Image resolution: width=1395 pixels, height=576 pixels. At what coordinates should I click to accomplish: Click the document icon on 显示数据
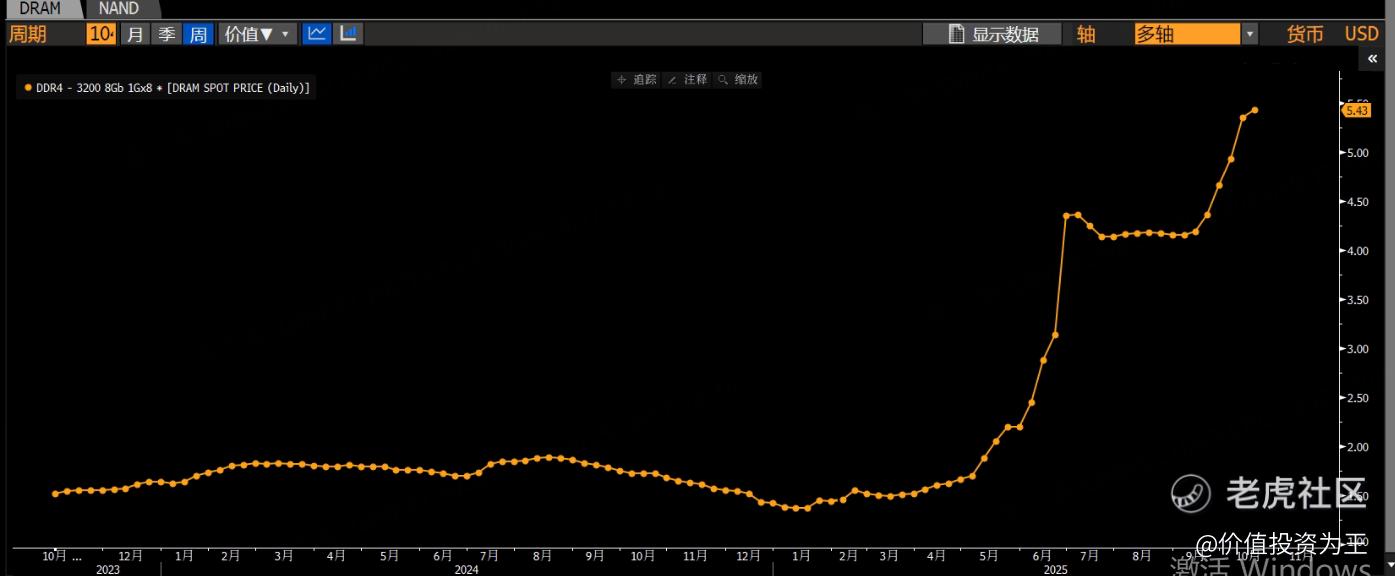click(x=956, y=34)
